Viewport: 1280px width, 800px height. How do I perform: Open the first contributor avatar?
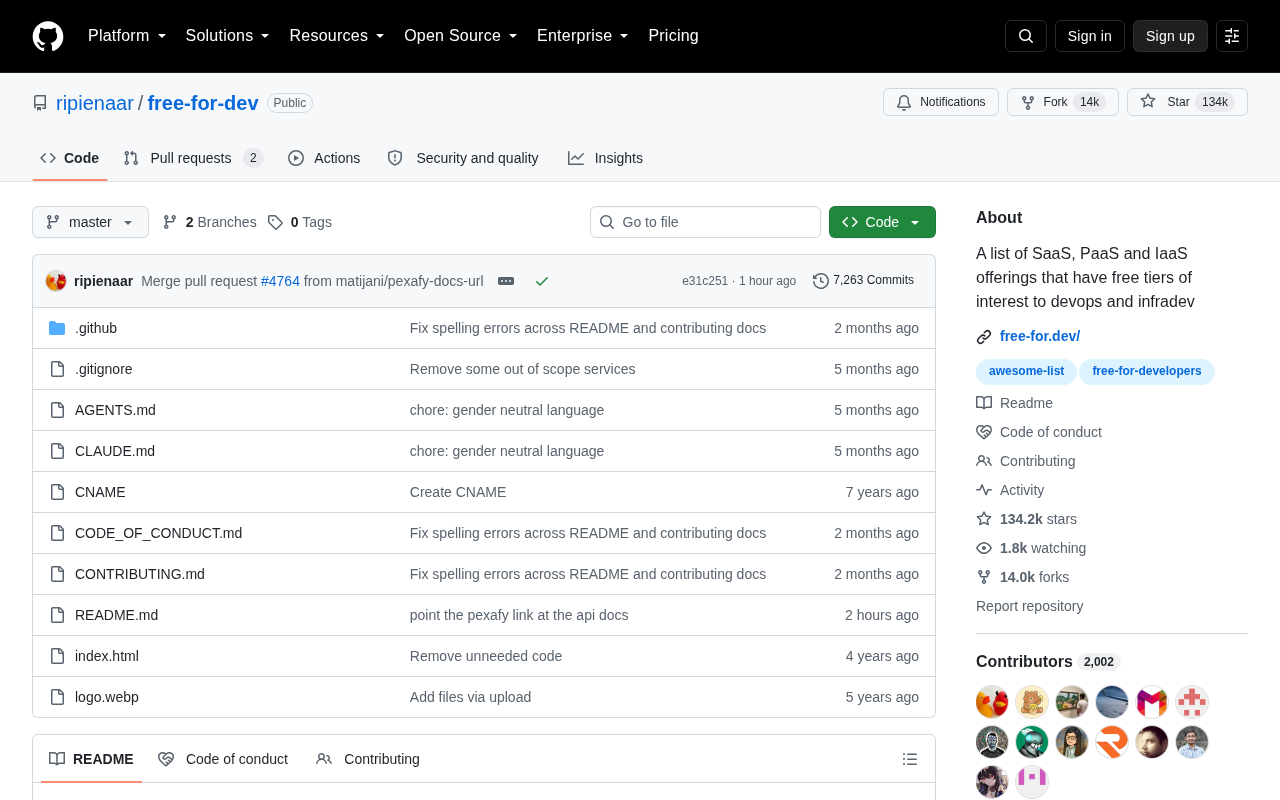click(992, 702)
